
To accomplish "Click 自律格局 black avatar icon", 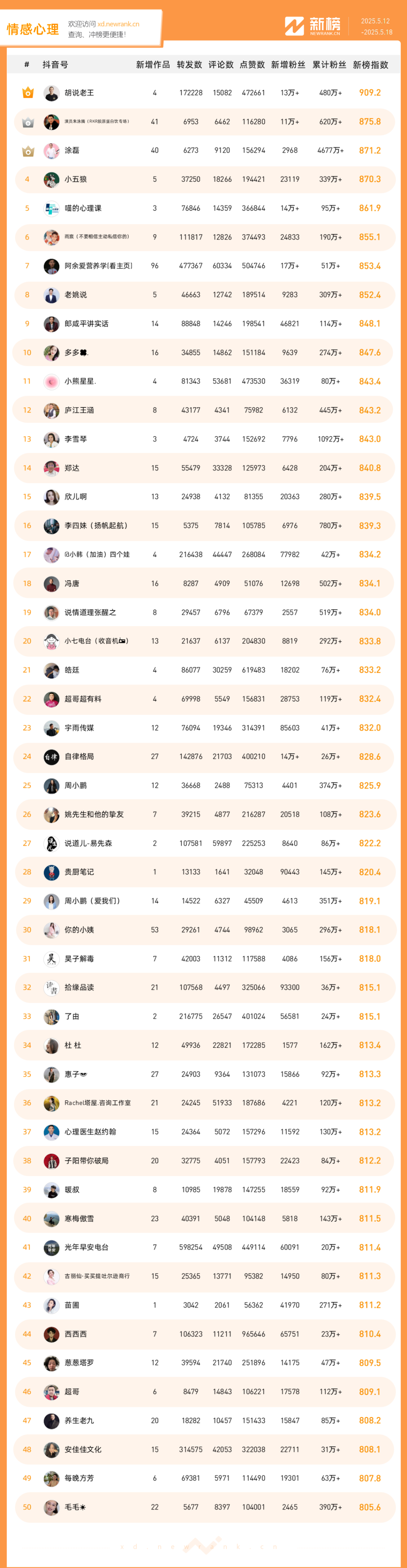I will (52, 757).
